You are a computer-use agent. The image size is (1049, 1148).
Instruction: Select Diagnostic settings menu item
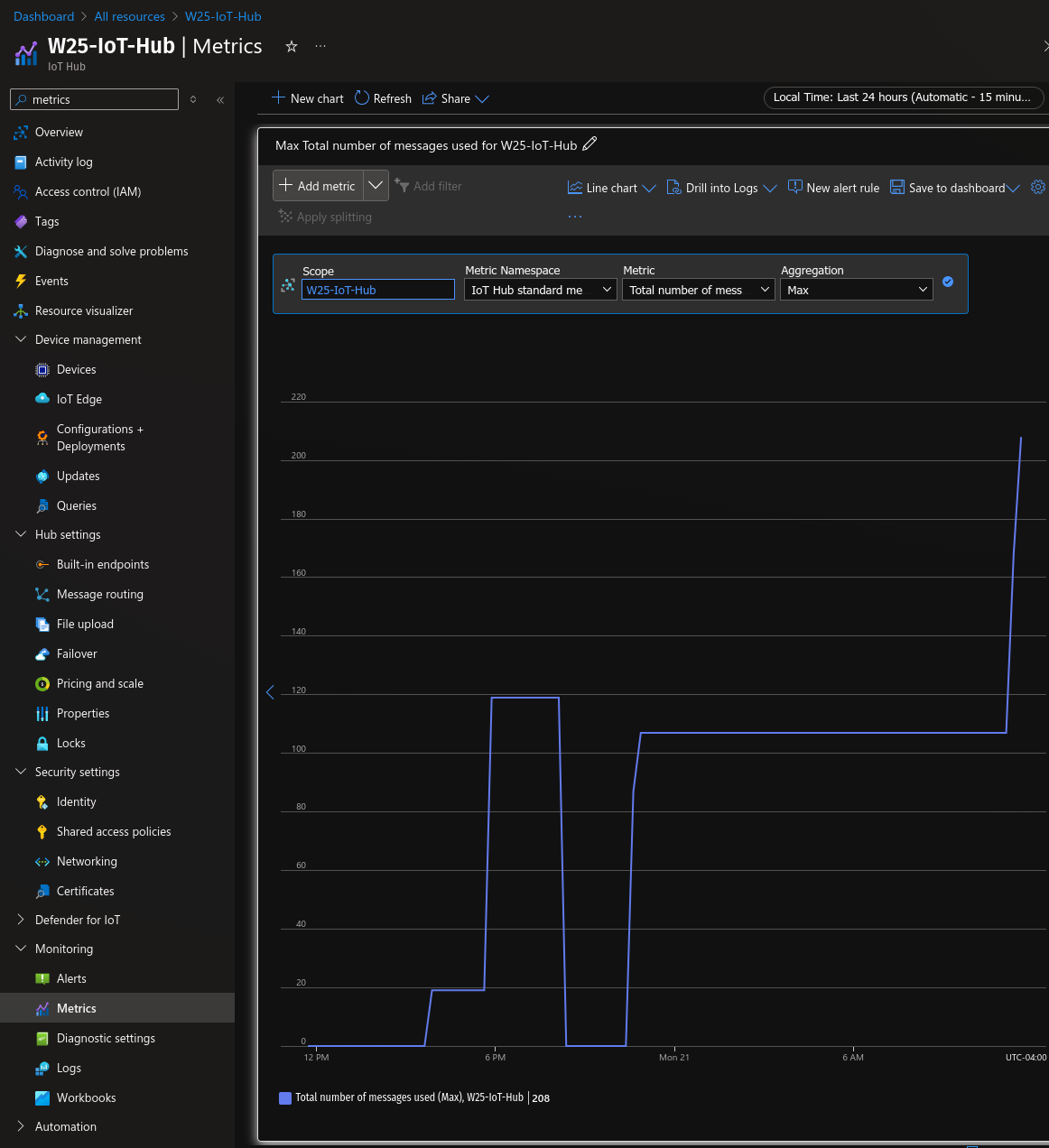coord(106,1038)
